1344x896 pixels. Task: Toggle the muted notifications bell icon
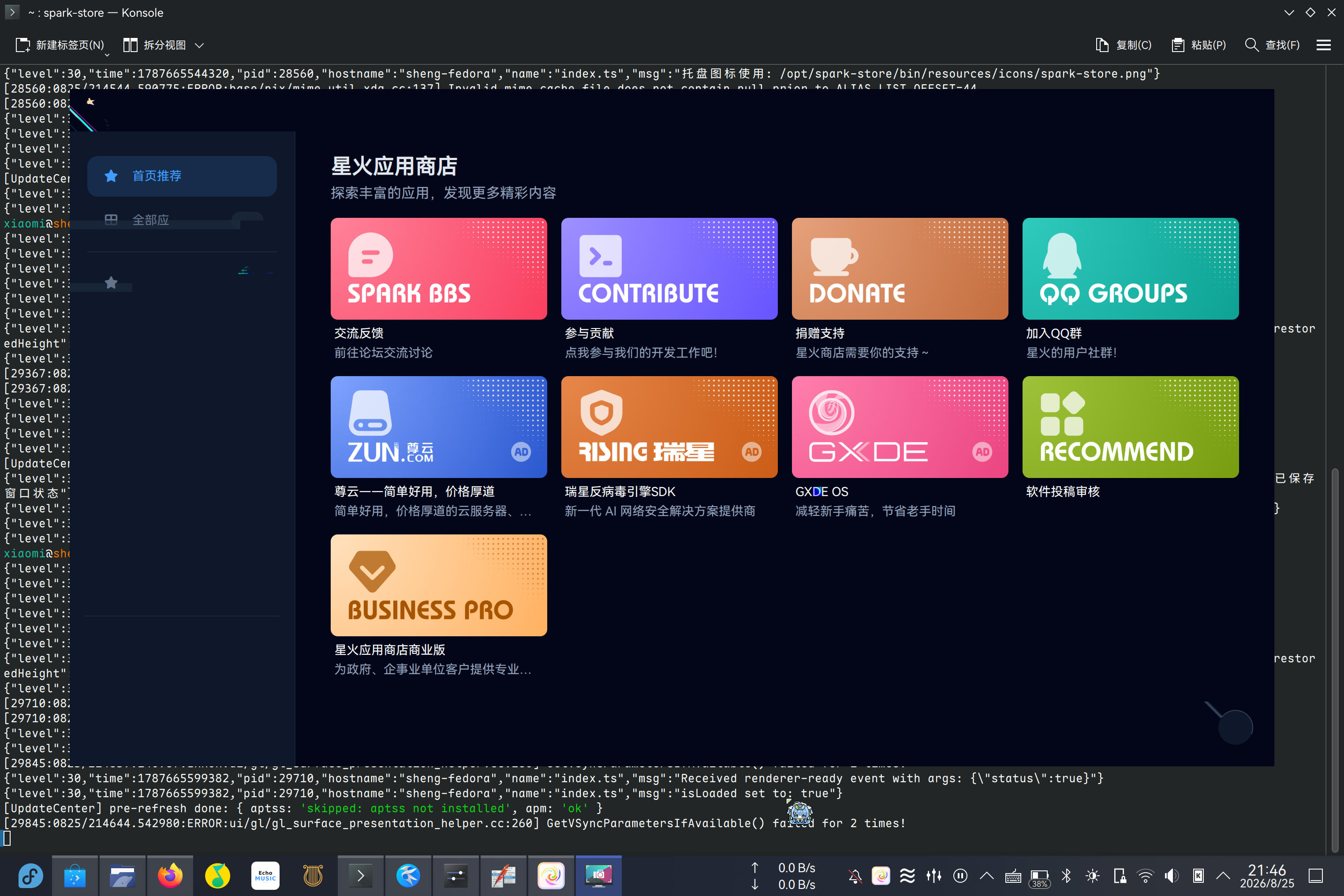(x=855, y=875)
